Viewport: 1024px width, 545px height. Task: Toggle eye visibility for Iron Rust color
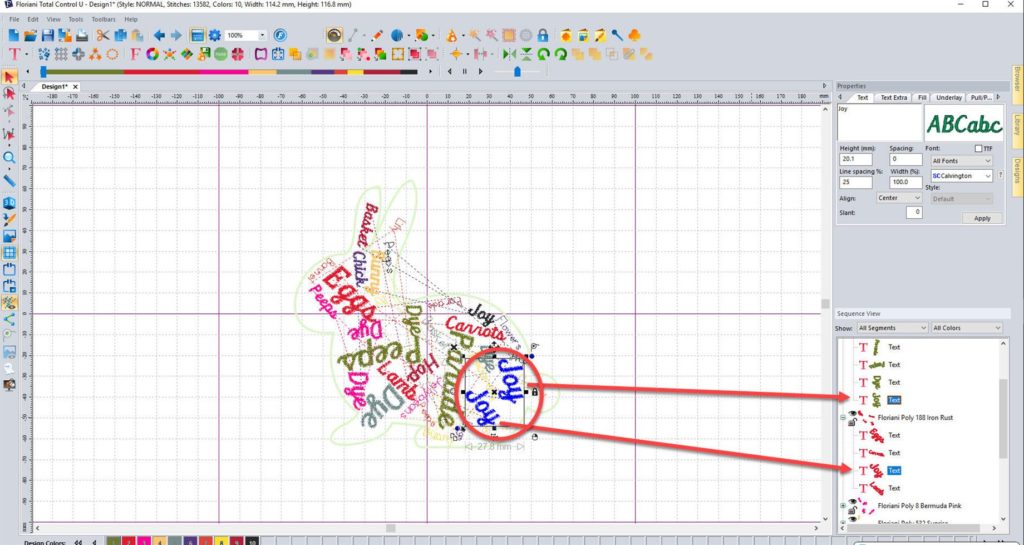coord(852,414)
